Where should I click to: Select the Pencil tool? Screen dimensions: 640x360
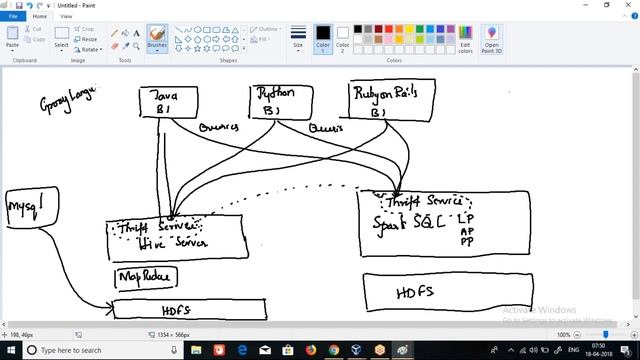[x=115, y=33]
